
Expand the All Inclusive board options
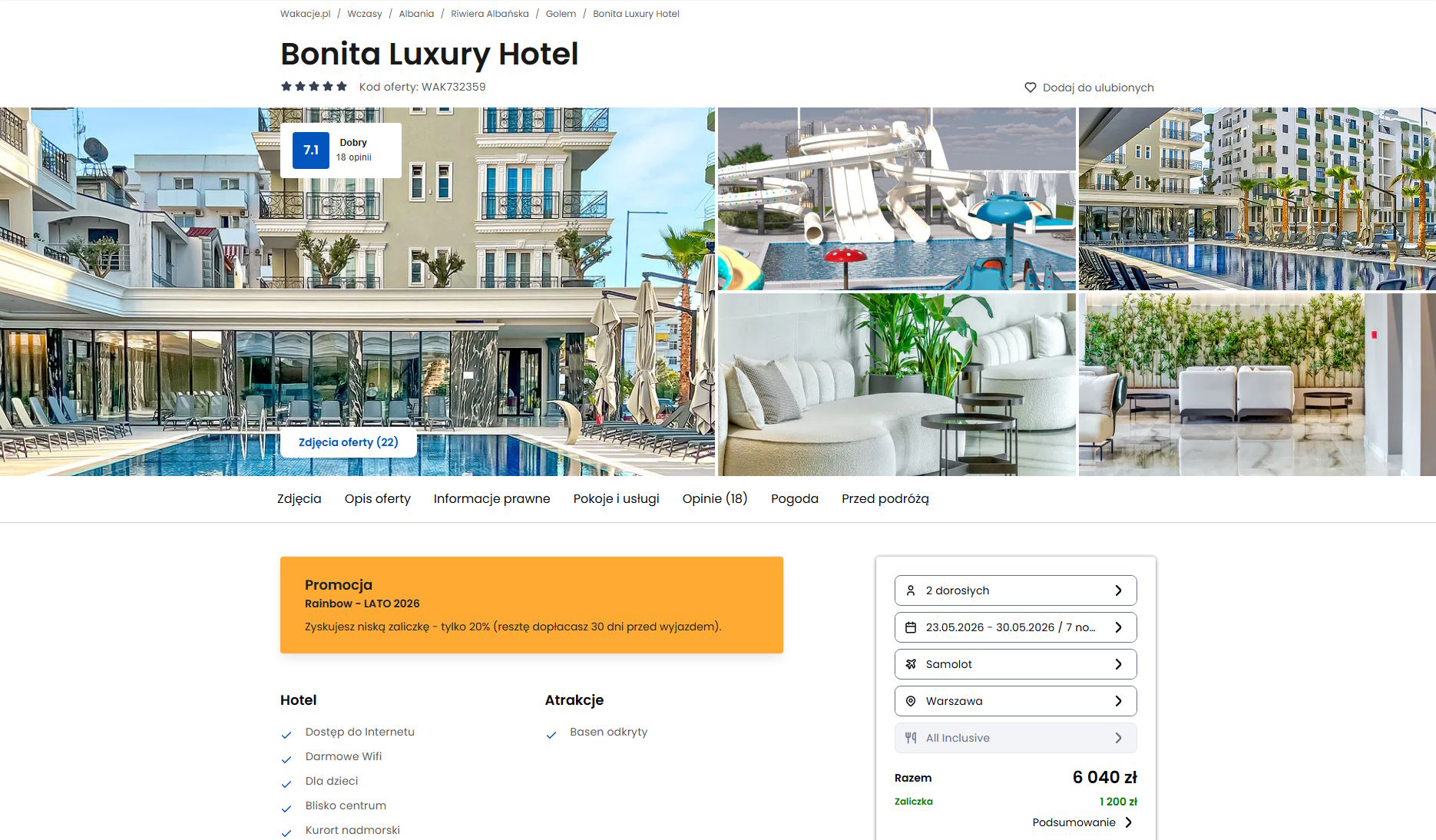point(1015,738)
